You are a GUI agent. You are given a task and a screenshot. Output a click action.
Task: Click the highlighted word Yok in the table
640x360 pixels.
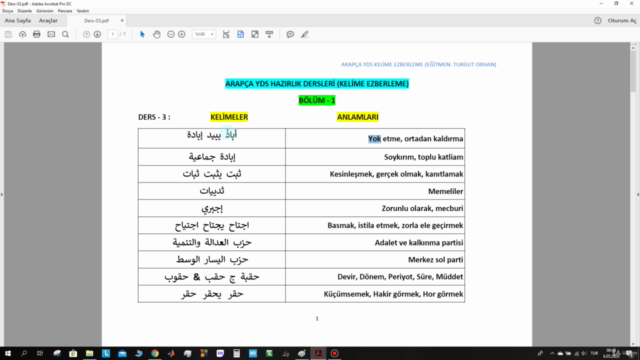point(374,139)
